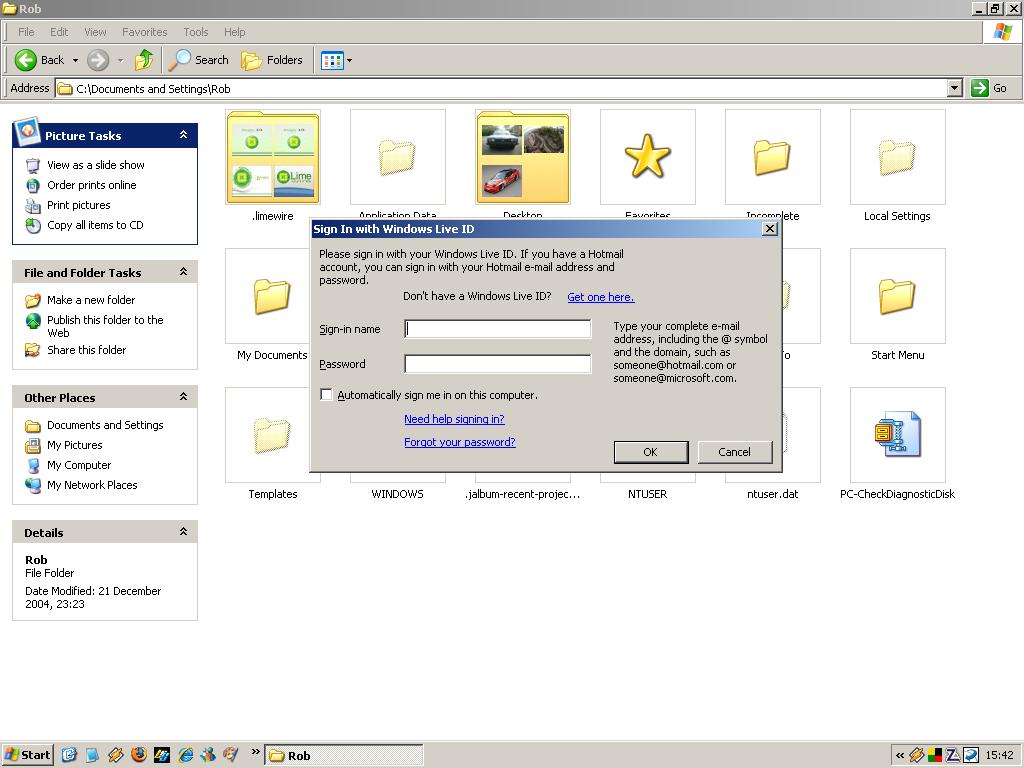Click Make a new folder

[x=91, y=300]
